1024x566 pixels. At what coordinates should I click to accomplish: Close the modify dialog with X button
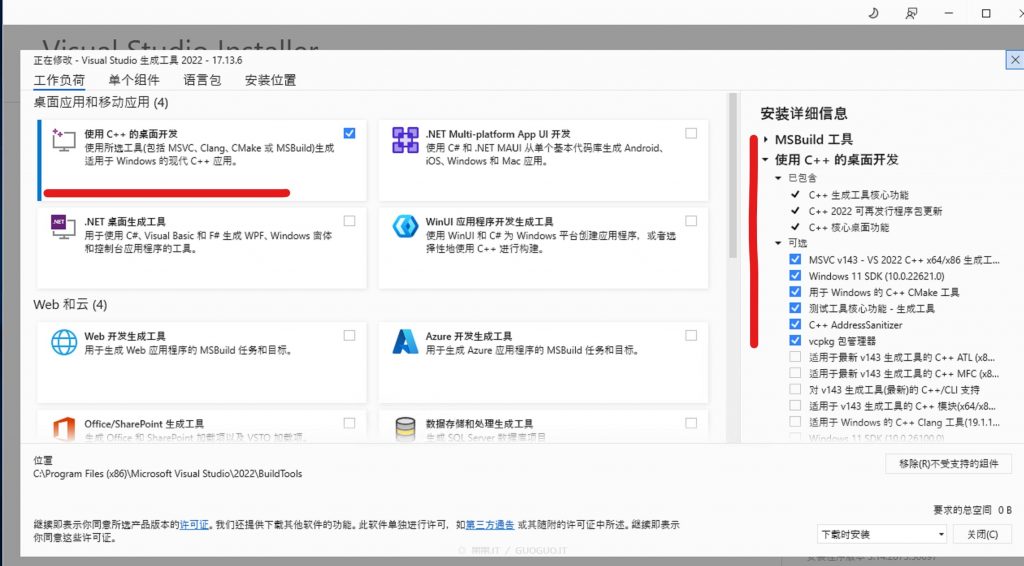[x=1015, y=59]
